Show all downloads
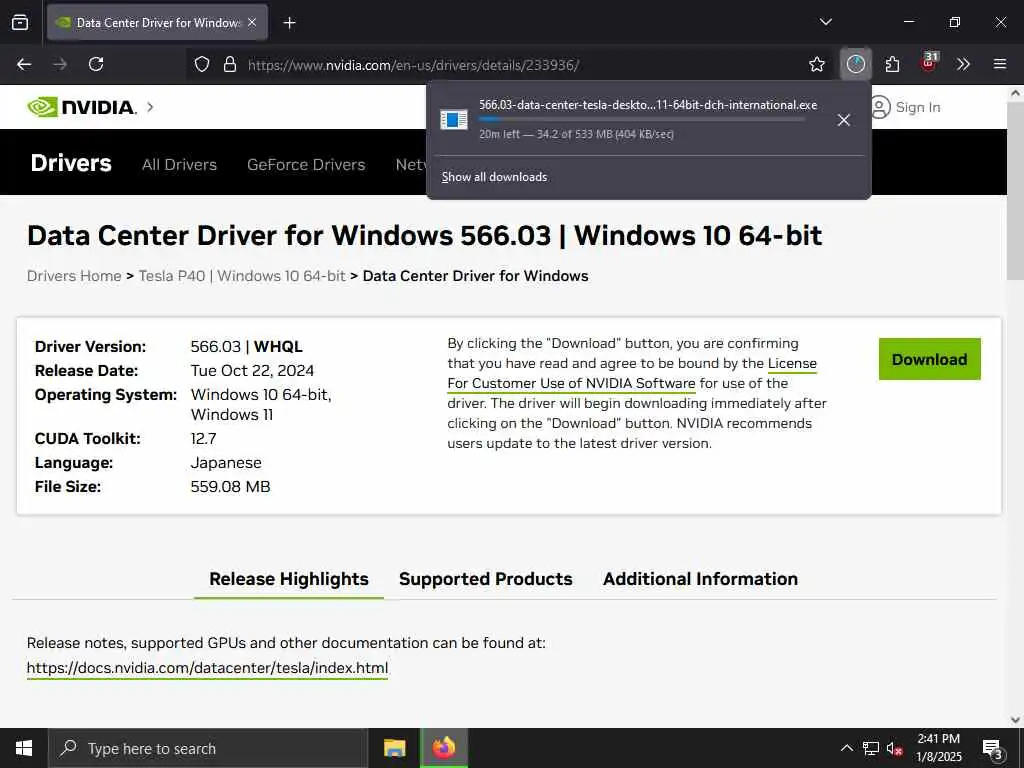The height and width of the screenshot is (768, 1024). (x=494, y=177)
